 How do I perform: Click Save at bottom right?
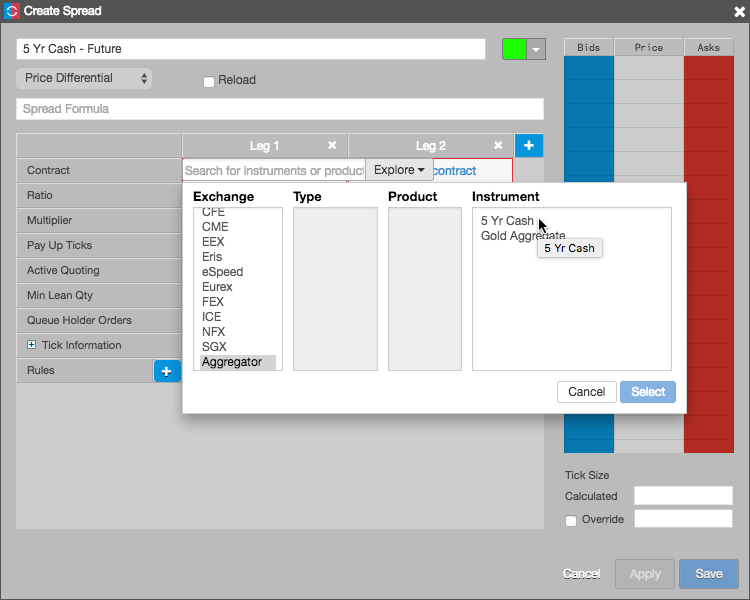pyautogui.click(x=708, y=574)
